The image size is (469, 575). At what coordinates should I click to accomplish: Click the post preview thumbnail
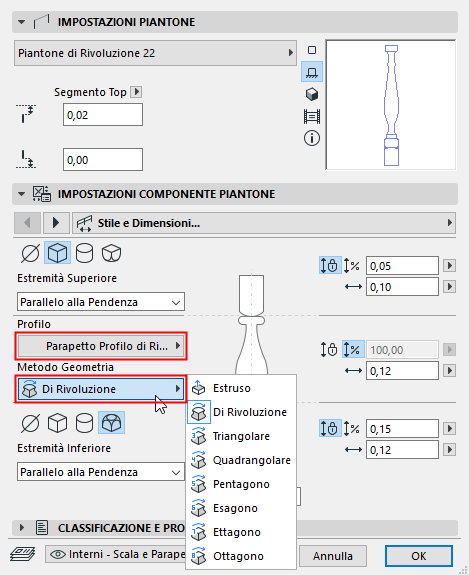click(391, 105)
